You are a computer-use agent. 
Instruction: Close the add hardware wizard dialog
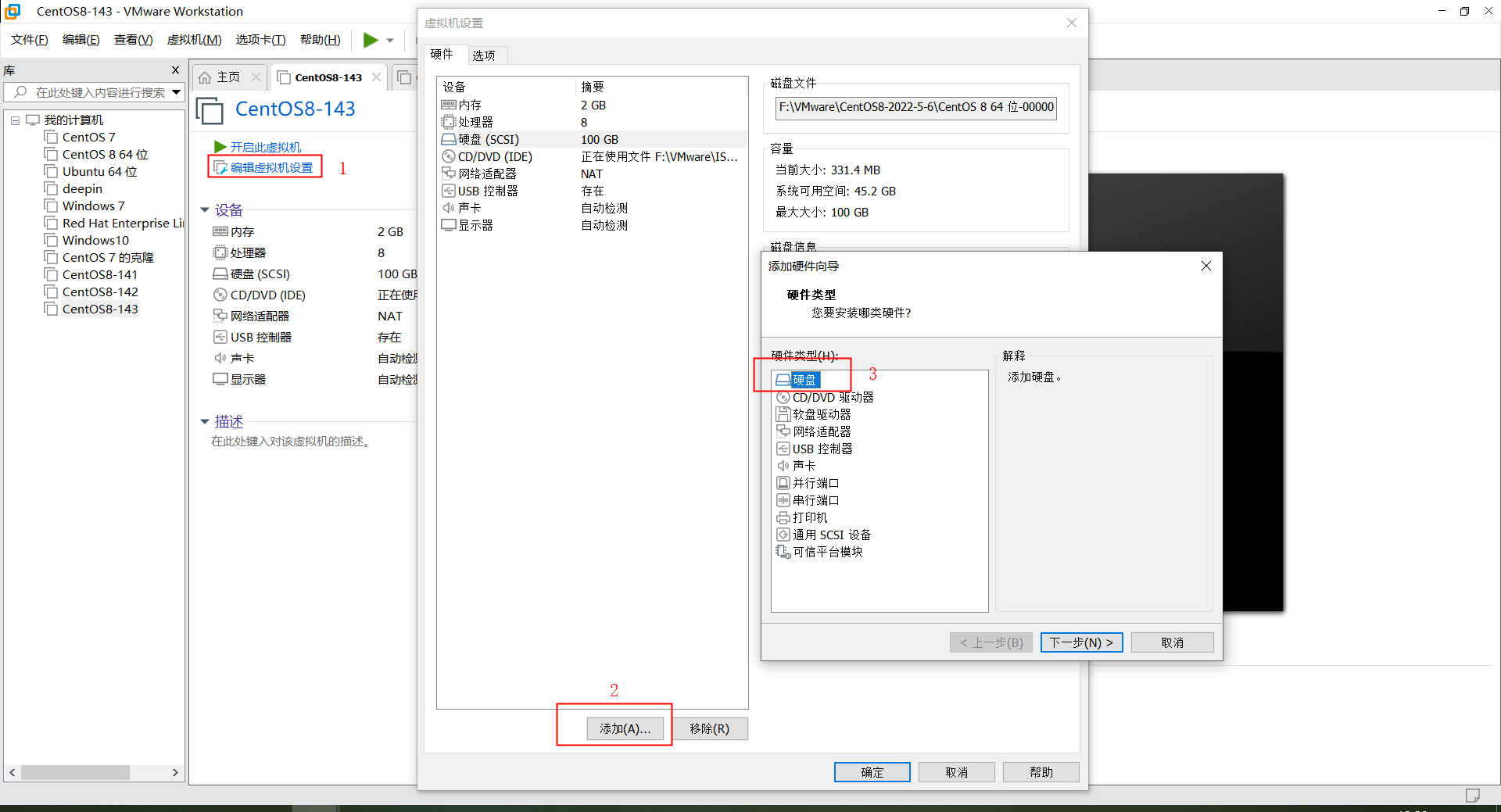tap(1206, 266)
